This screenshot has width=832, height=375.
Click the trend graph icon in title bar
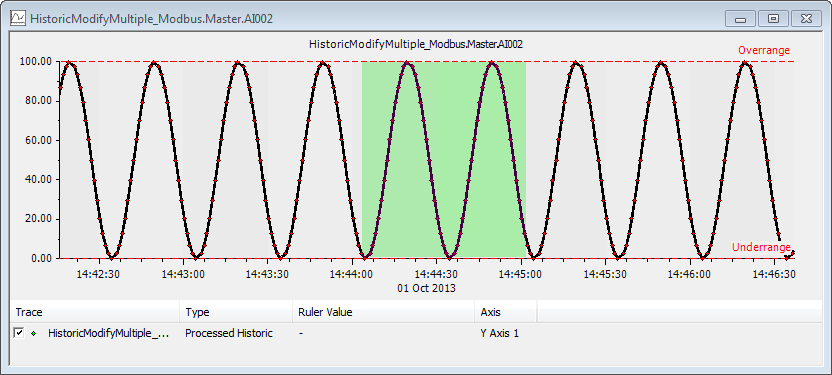18,19
